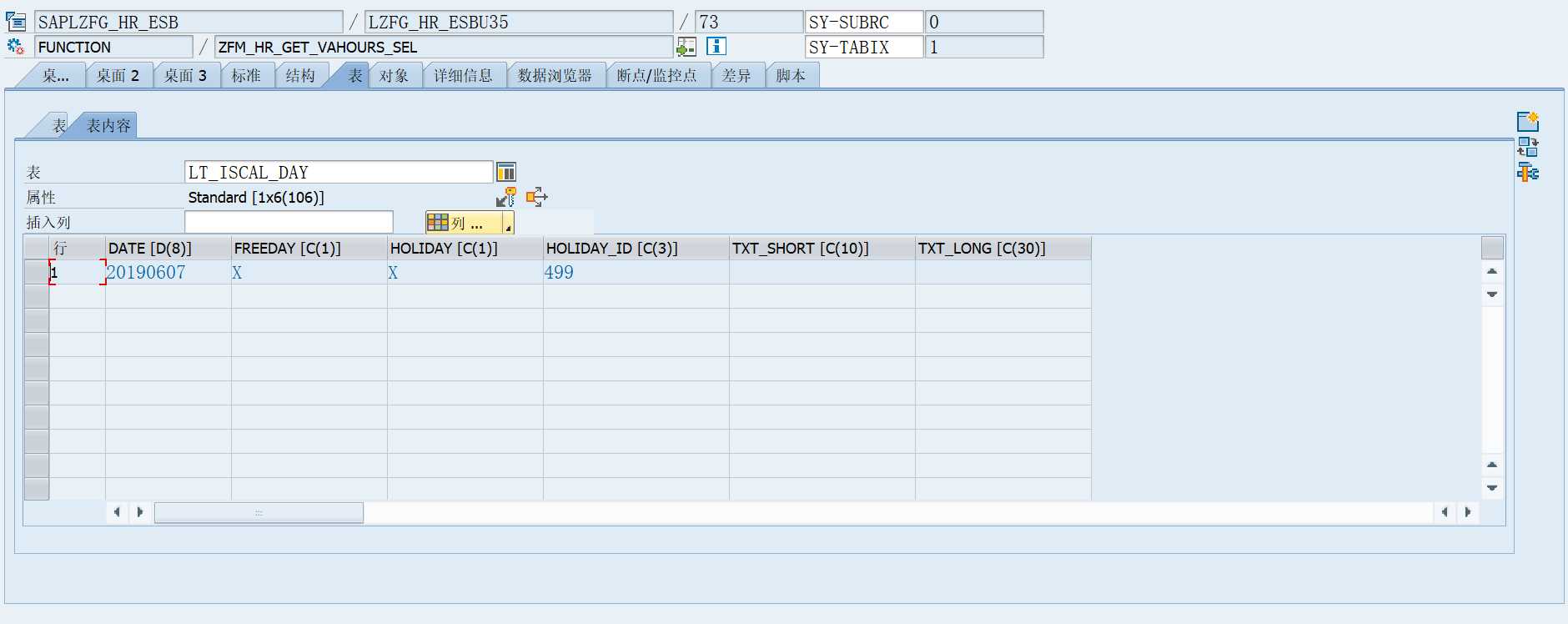Click the upper scroll up arrow of table

(1492, 271)
